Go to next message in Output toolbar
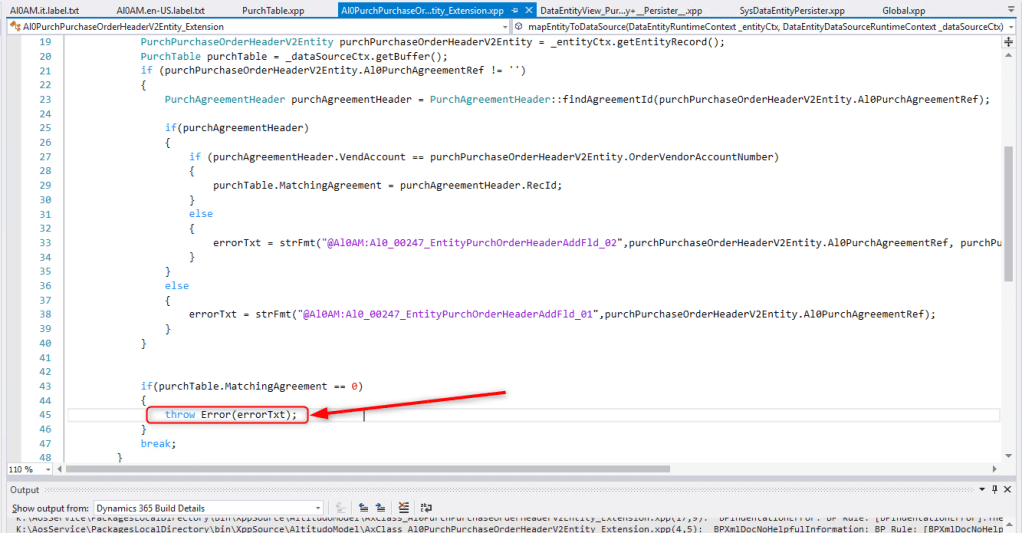The image size is (1022, 533). tap(380, 508)
